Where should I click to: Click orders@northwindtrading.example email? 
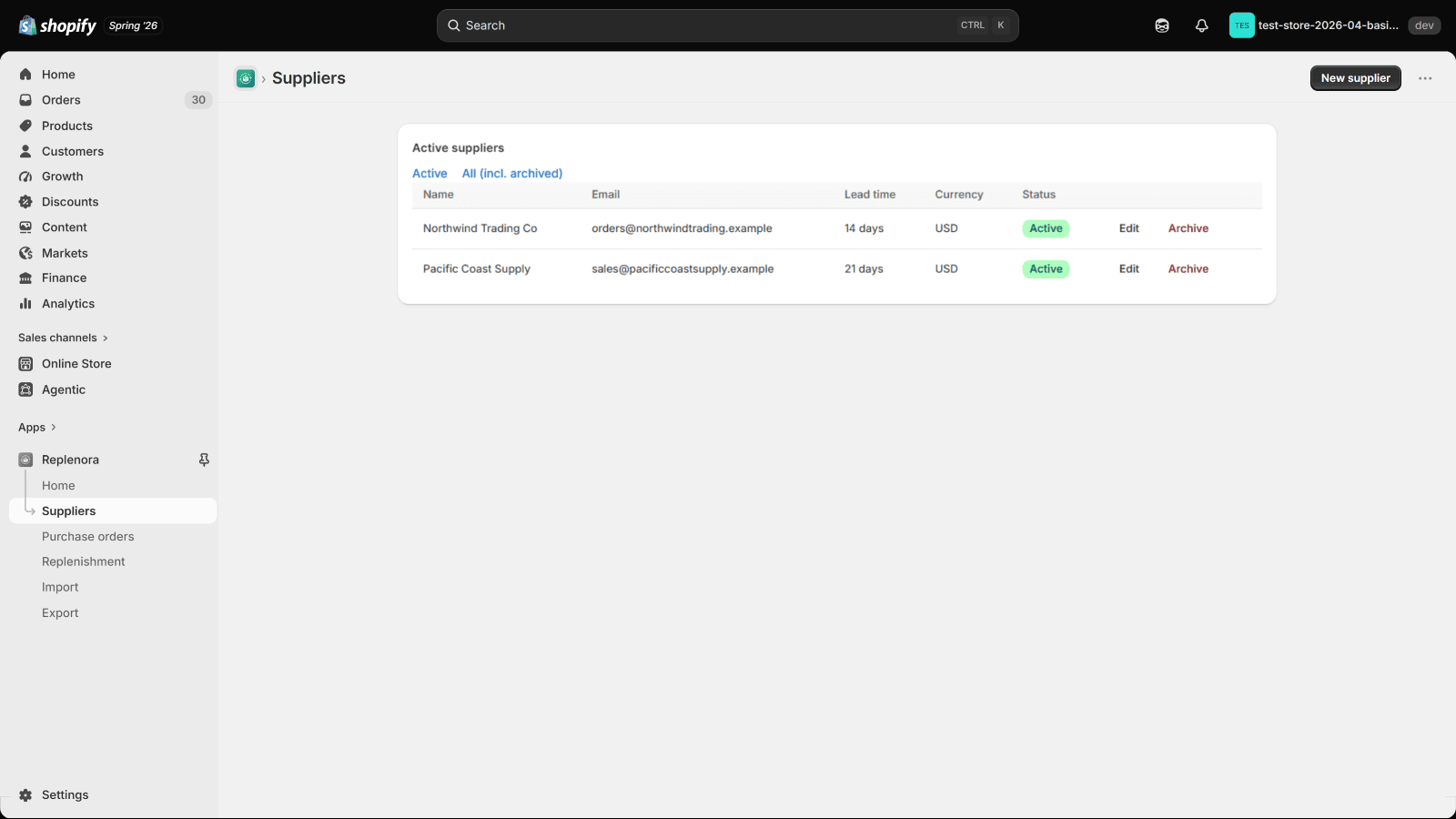pos(682,228)
